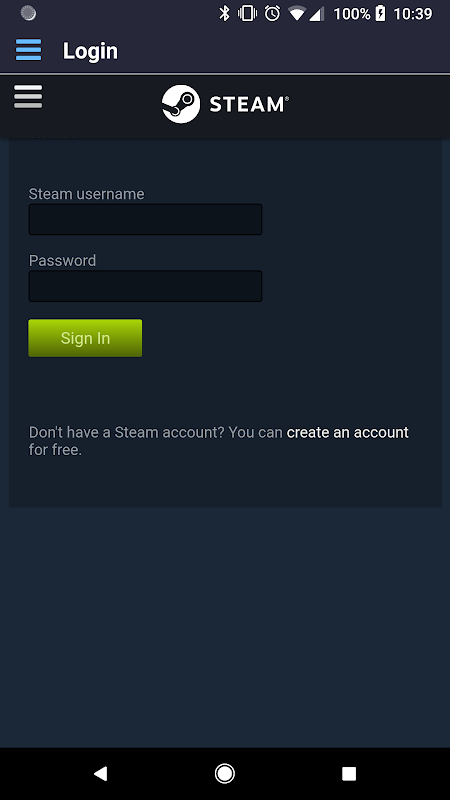Tap the cellular signal strength icon
This screenshot has height=800, width=450.
click(x=317, y=14)
